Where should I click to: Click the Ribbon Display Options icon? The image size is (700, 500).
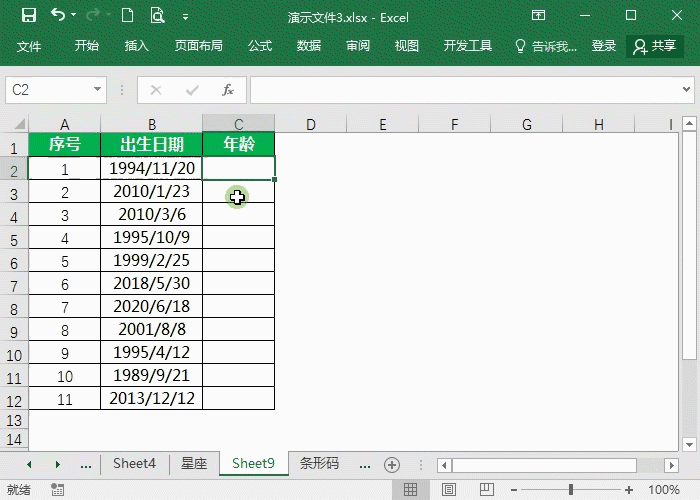point(538,16)
